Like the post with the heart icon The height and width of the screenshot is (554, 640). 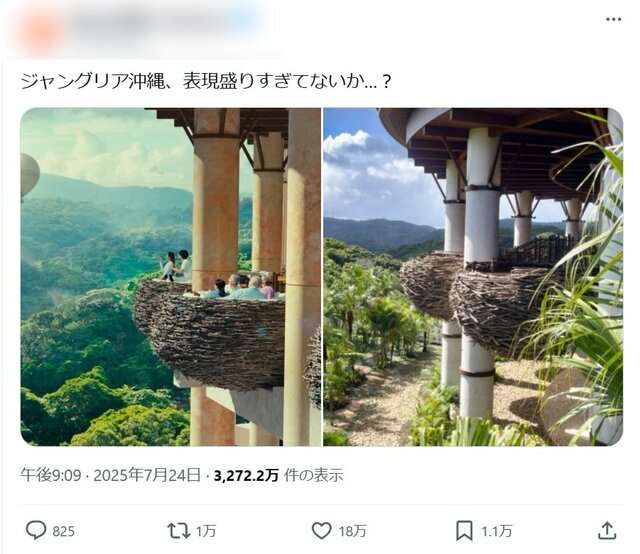click(x=321, y=530)
